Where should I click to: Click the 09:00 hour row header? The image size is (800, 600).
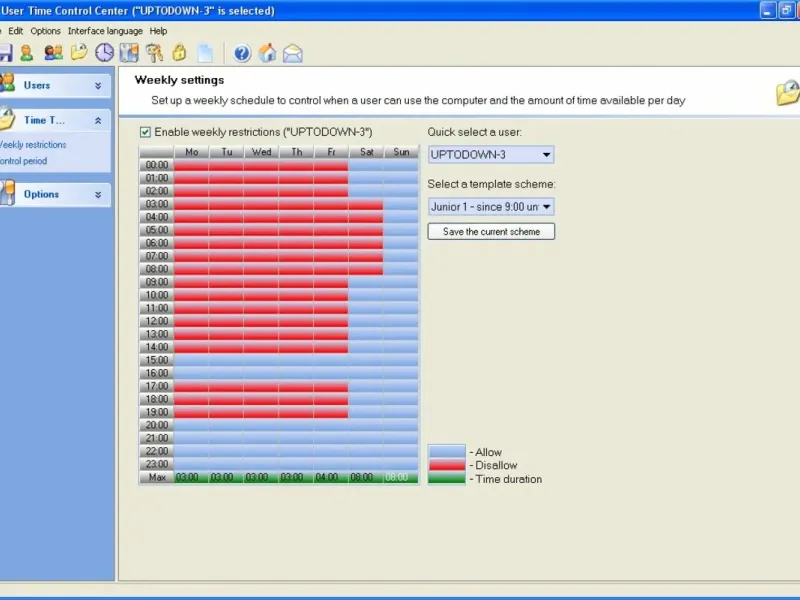point(157,282)
